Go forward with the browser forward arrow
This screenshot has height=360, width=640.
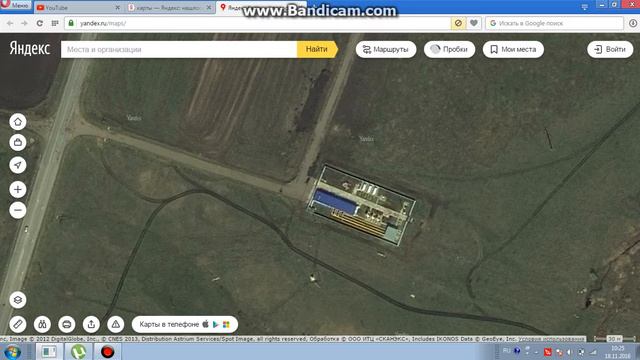[x=24, y=23]
